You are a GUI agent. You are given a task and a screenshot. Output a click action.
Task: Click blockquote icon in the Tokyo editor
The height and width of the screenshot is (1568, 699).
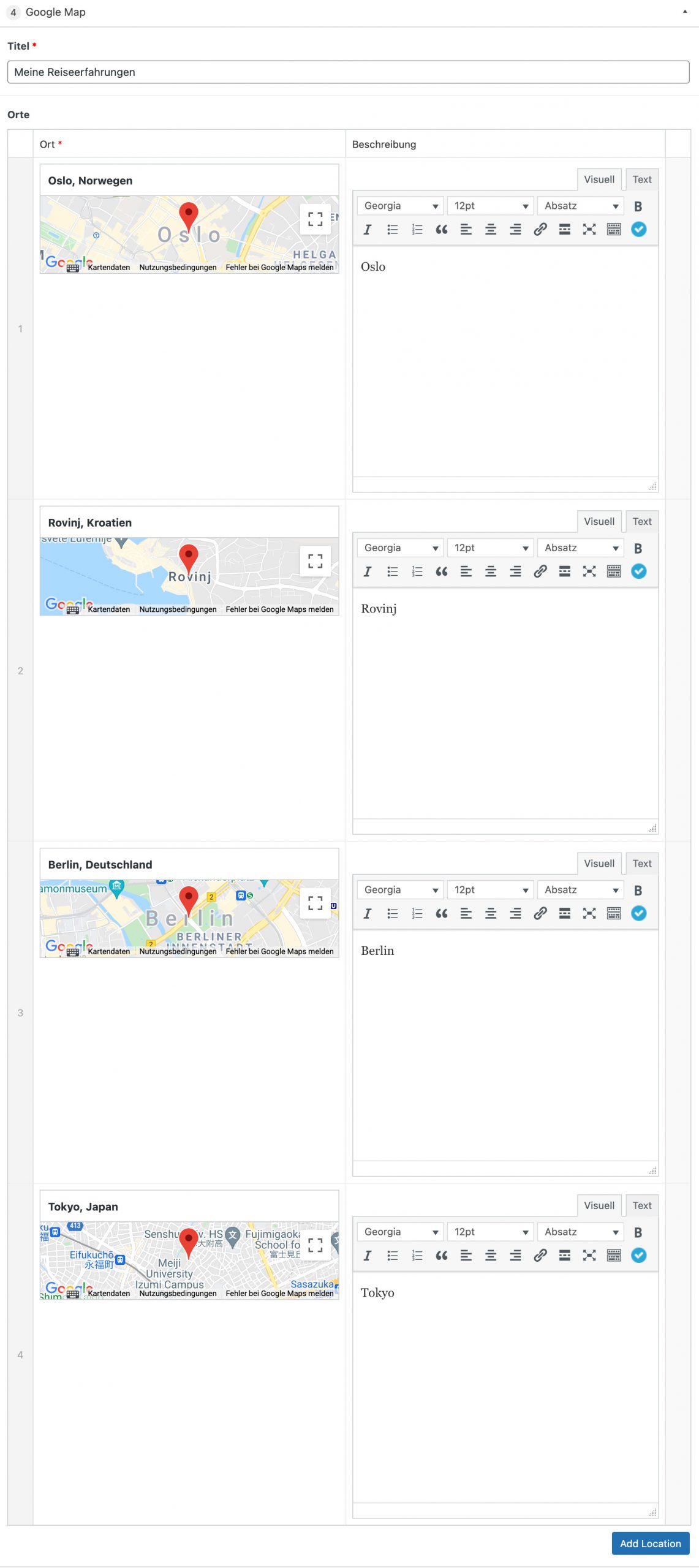(441, 1255)
